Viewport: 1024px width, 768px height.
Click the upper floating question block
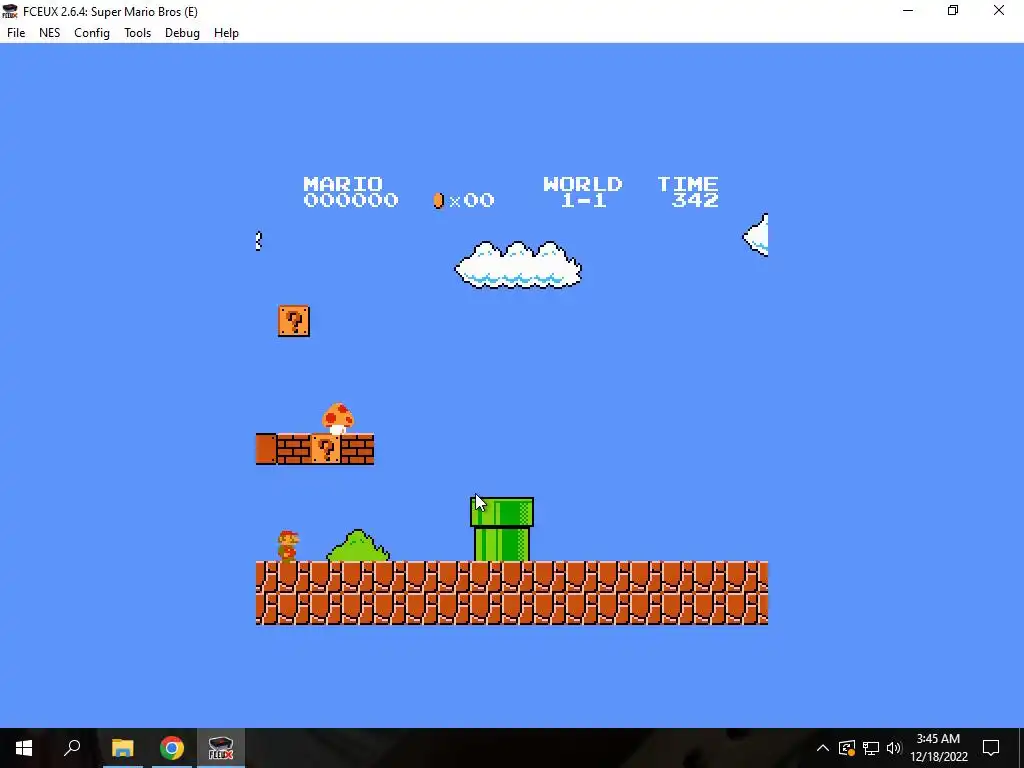294,321
